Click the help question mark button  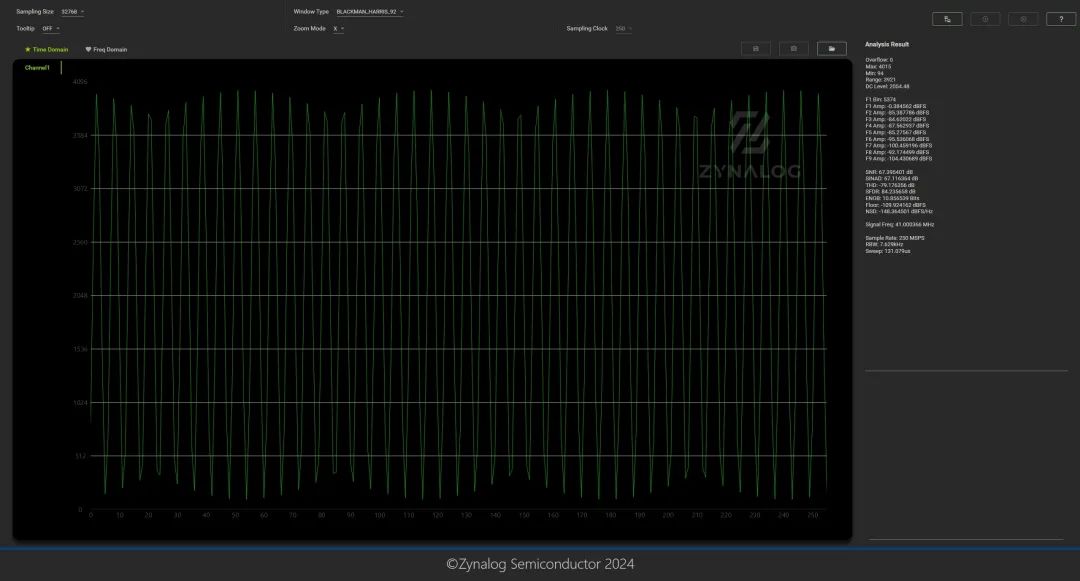(x=1061, y=19)
